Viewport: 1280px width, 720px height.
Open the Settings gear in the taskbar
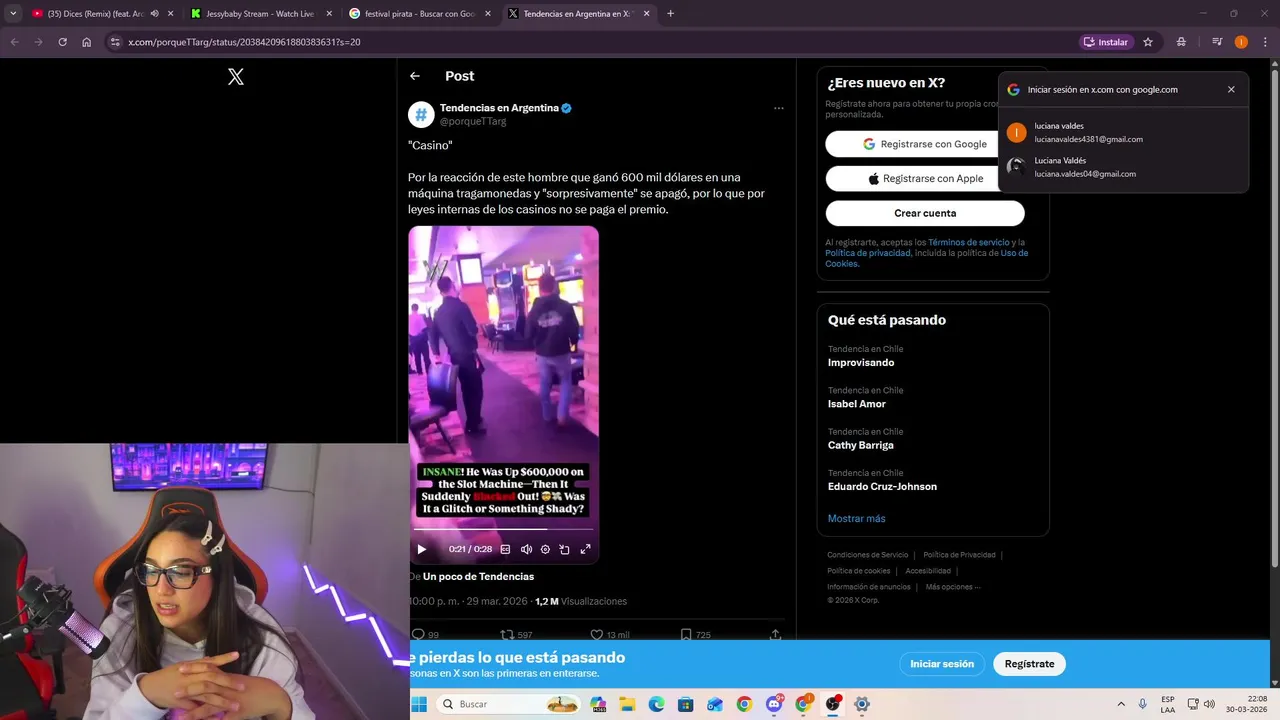click(861, 704)
